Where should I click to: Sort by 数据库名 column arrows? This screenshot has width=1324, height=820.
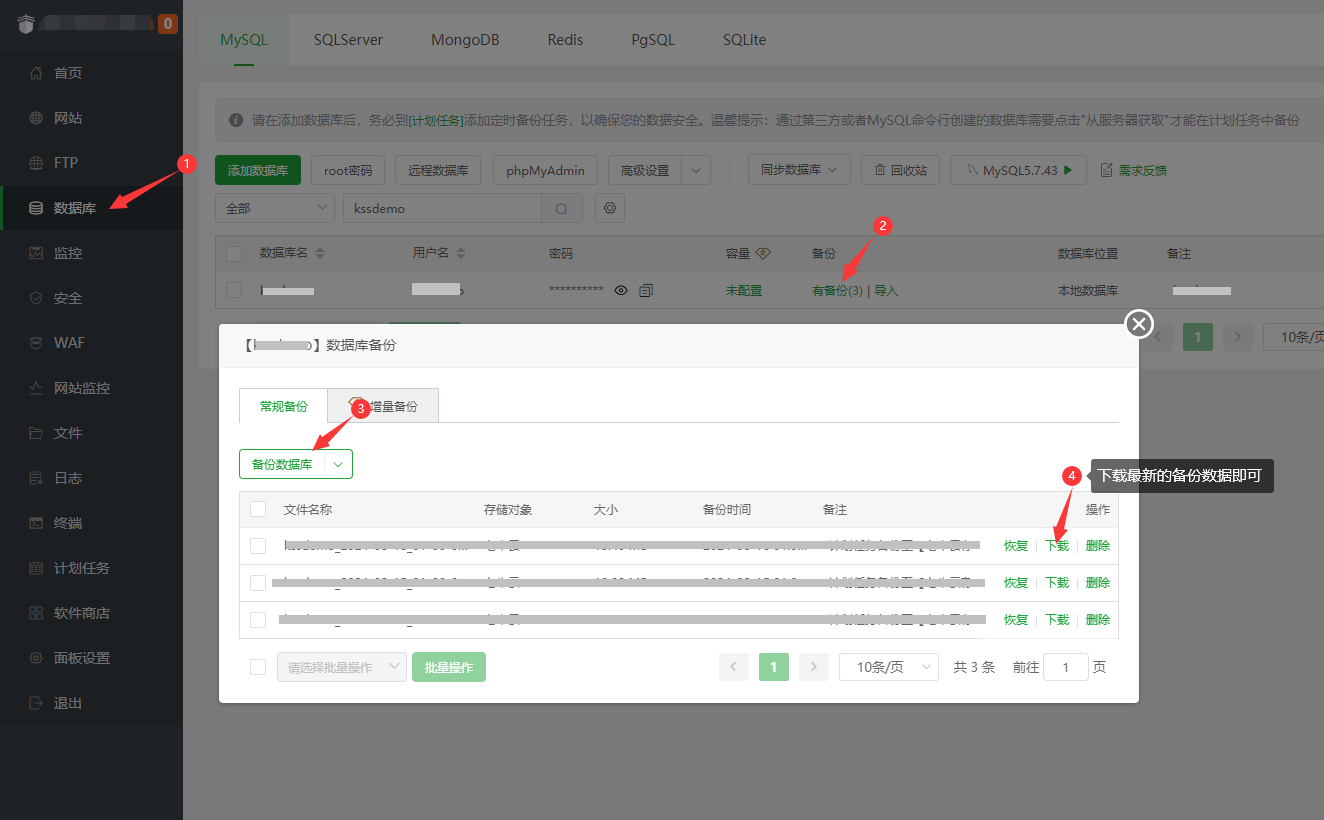[322, 254]
